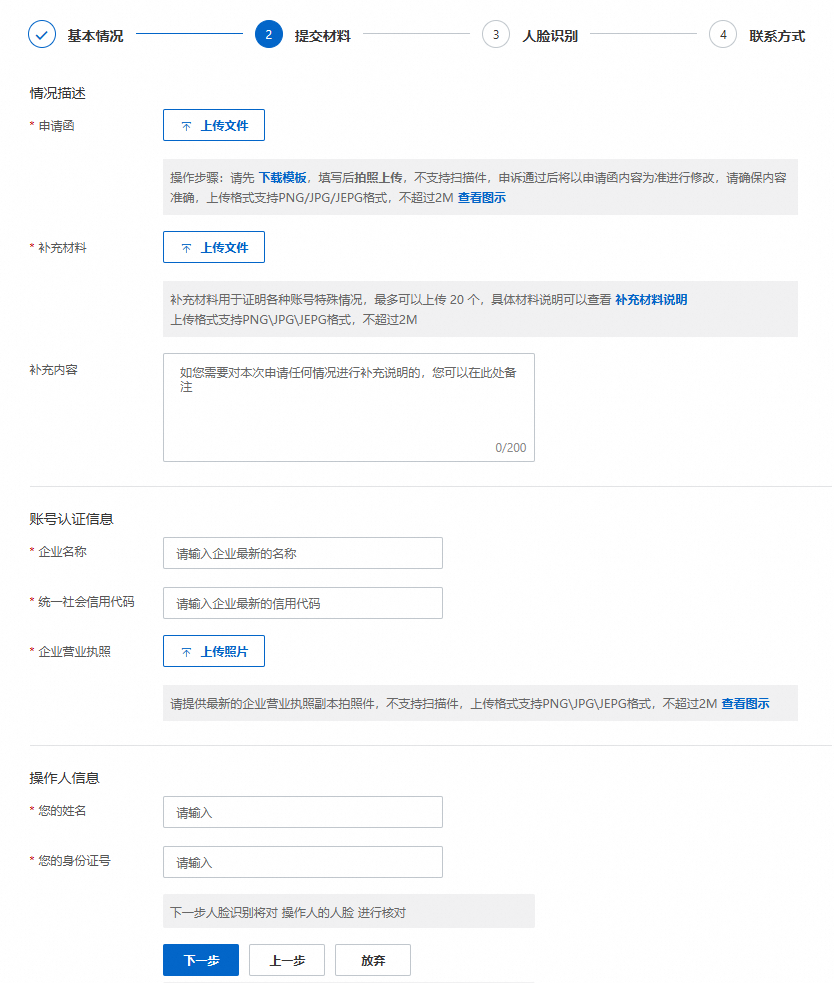Click the 您的姓名 input field
This screenshot has width=834, height=983.
303,812
